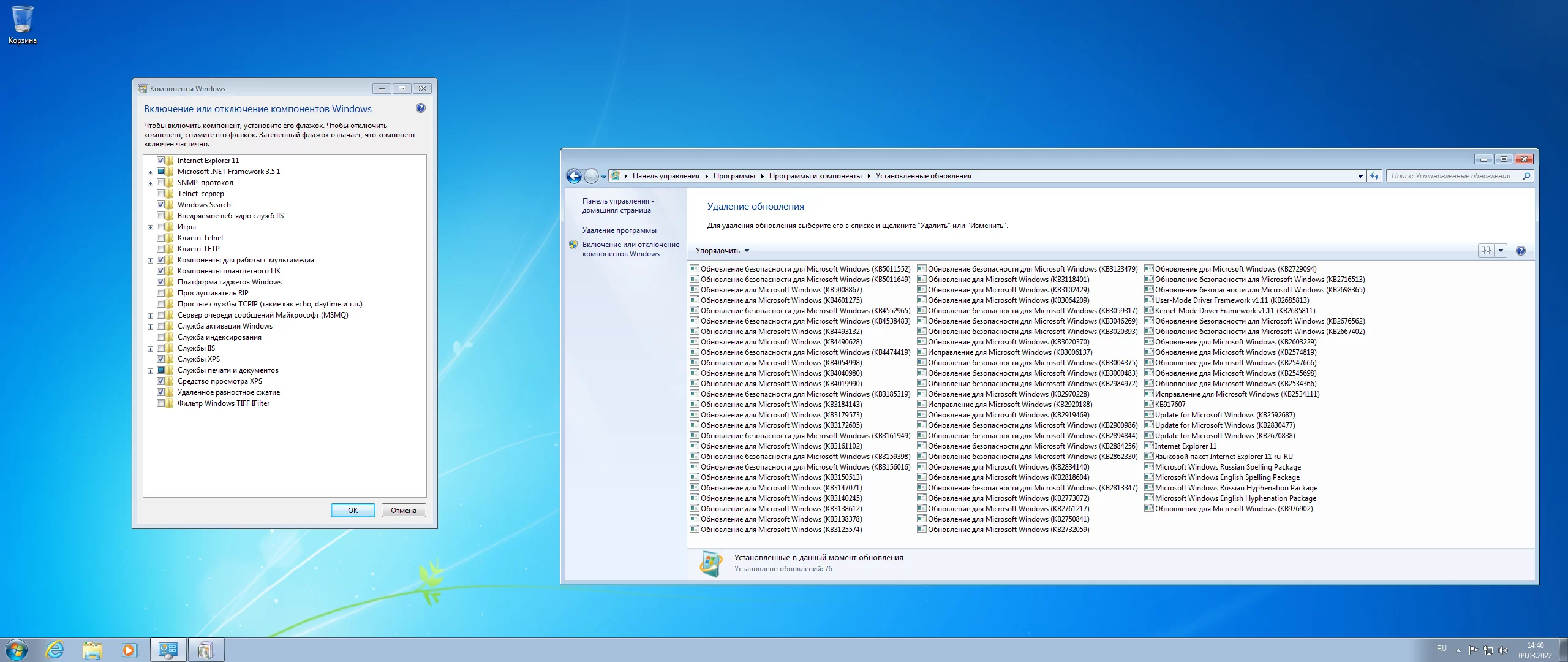Viewport: 1568px width, 662px height.
Task: Click Программы breadcrumb in address bar
Action: pos(734,177)
